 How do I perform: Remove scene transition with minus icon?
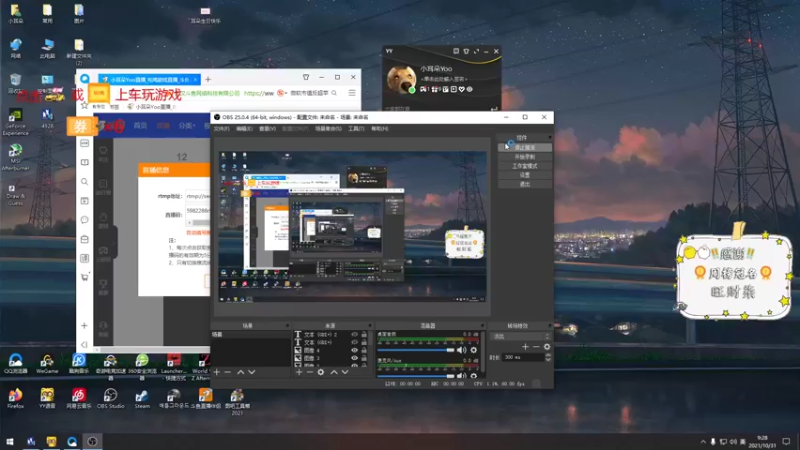click(x=536, y=347)
